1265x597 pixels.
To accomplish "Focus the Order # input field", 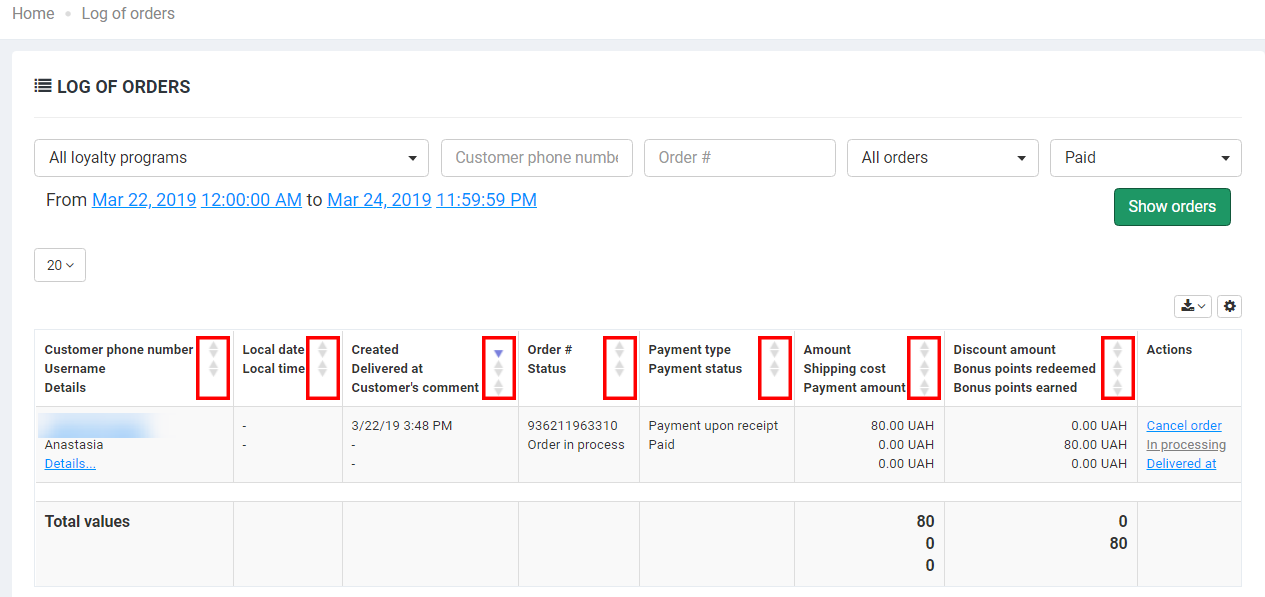I will 739,158.
